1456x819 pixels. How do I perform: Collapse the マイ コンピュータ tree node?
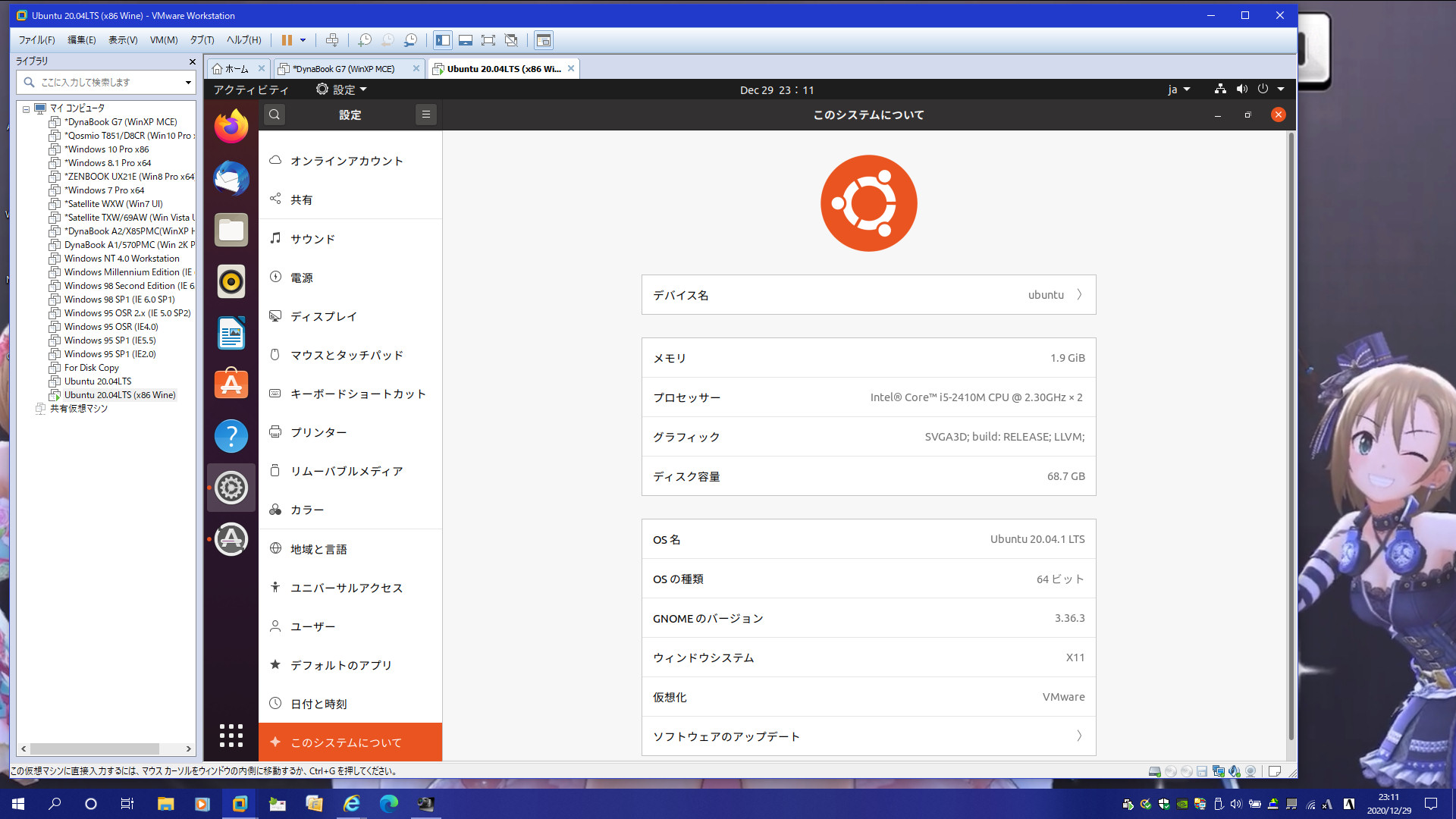click(x=26, y=108)
